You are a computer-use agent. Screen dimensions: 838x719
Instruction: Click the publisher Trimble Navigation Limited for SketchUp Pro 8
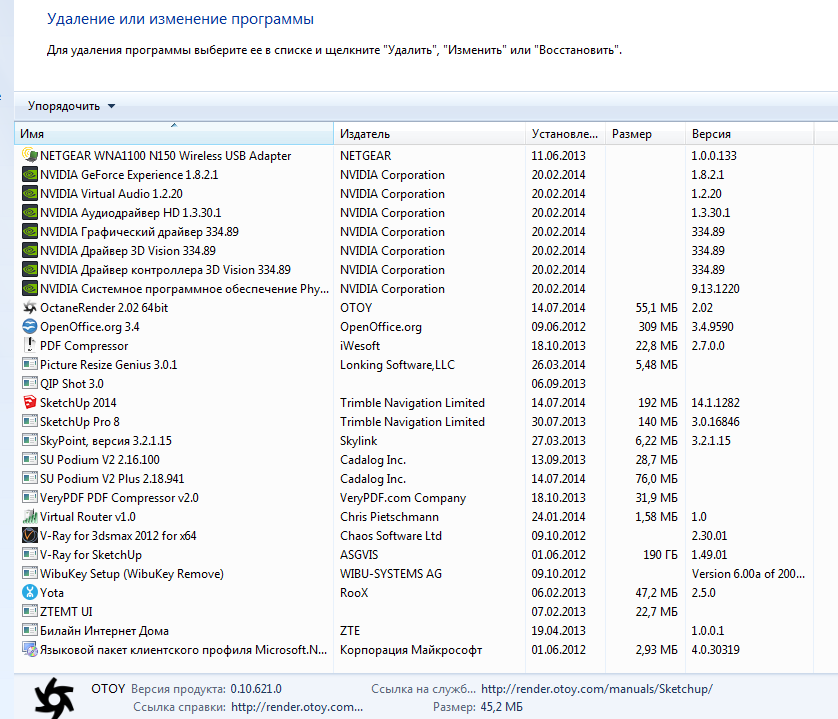[x=413, y=422]
